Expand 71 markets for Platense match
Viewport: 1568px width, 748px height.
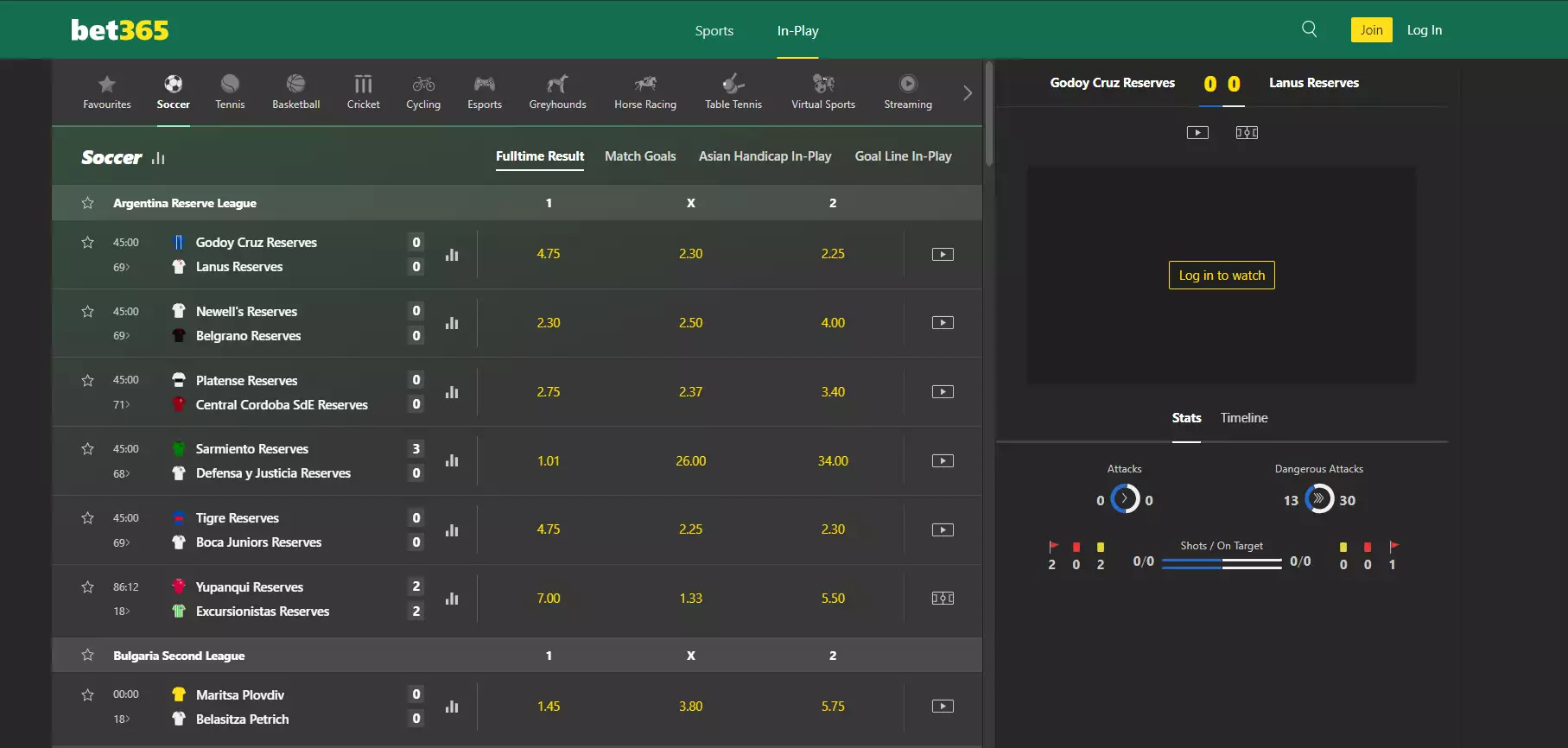(122, 404)
